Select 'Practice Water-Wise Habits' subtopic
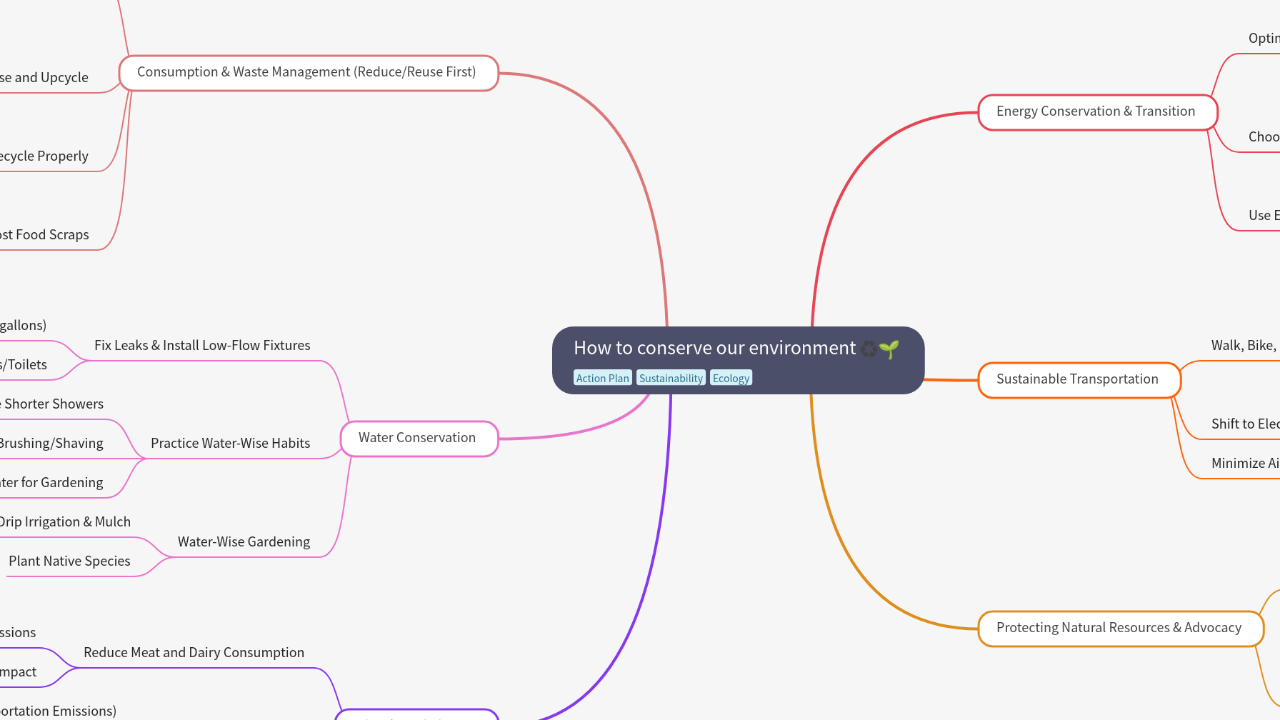 (x=230, y=444)
